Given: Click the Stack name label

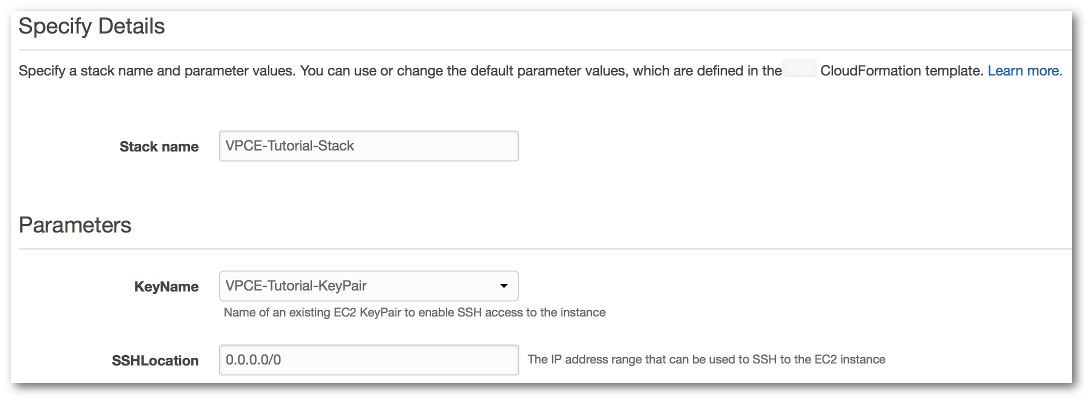Looking at the screenshot, I should click(159, 146).
